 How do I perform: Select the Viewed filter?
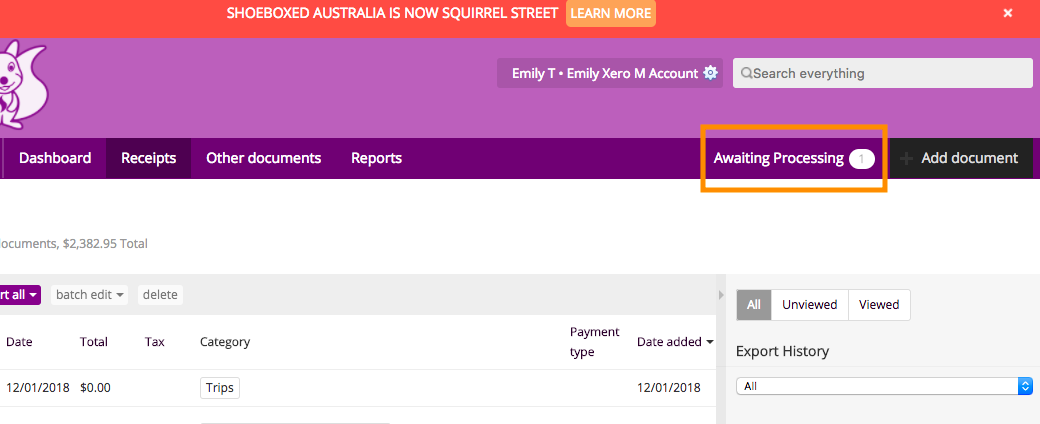click(879, 305)
